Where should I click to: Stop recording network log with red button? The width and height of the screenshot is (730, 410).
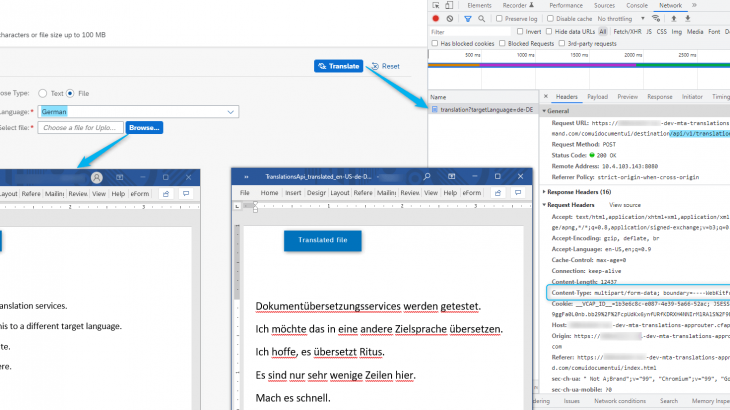pos(436,19)
